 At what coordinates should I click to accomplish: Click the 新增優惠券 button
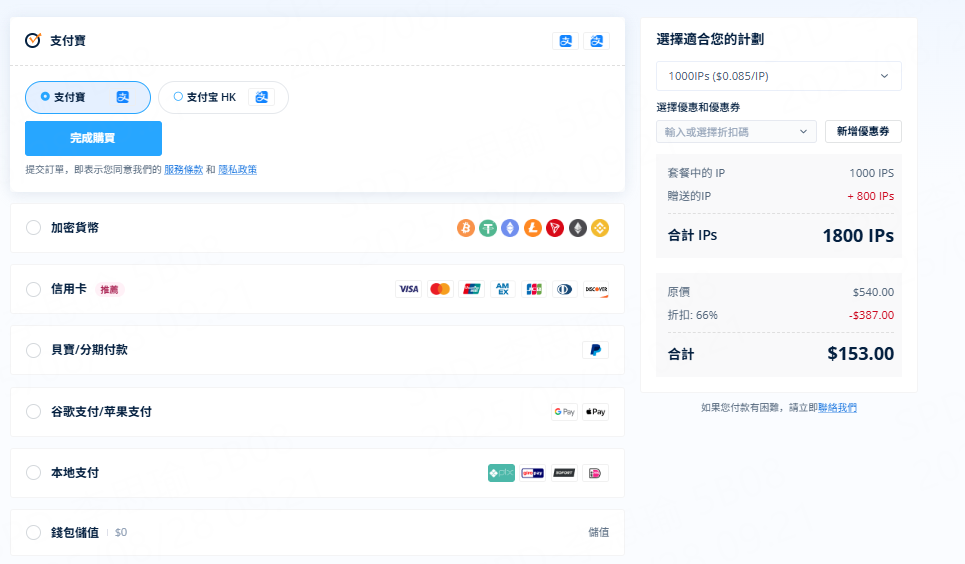862,132
